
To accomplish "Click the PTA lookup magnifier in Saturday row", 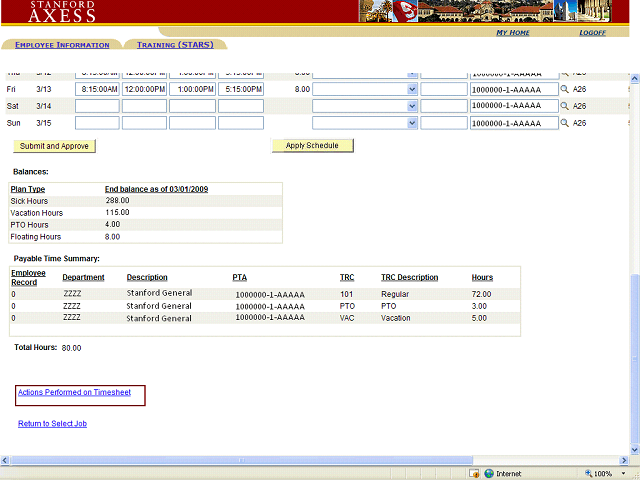I will [564, 106].
